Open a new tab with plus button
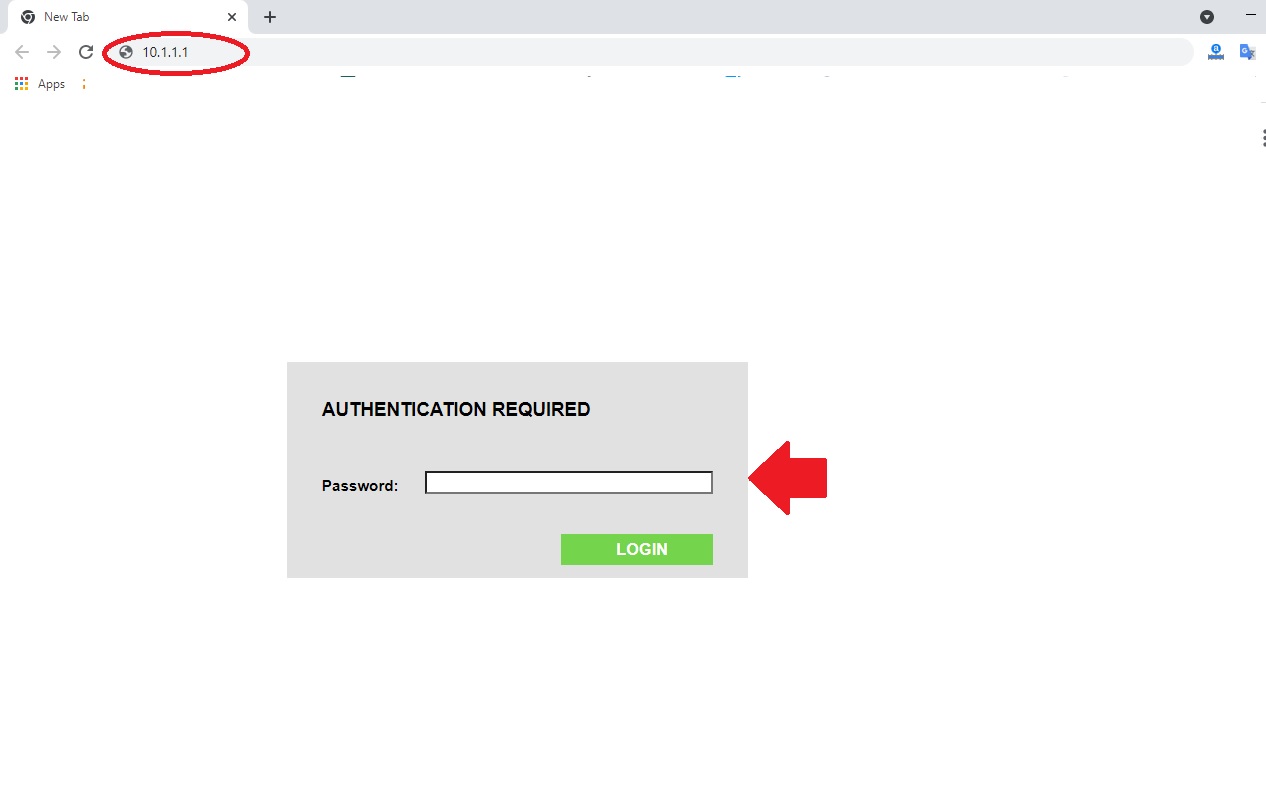Viewport: 1266px width, 798px height. tap(270, 17)
